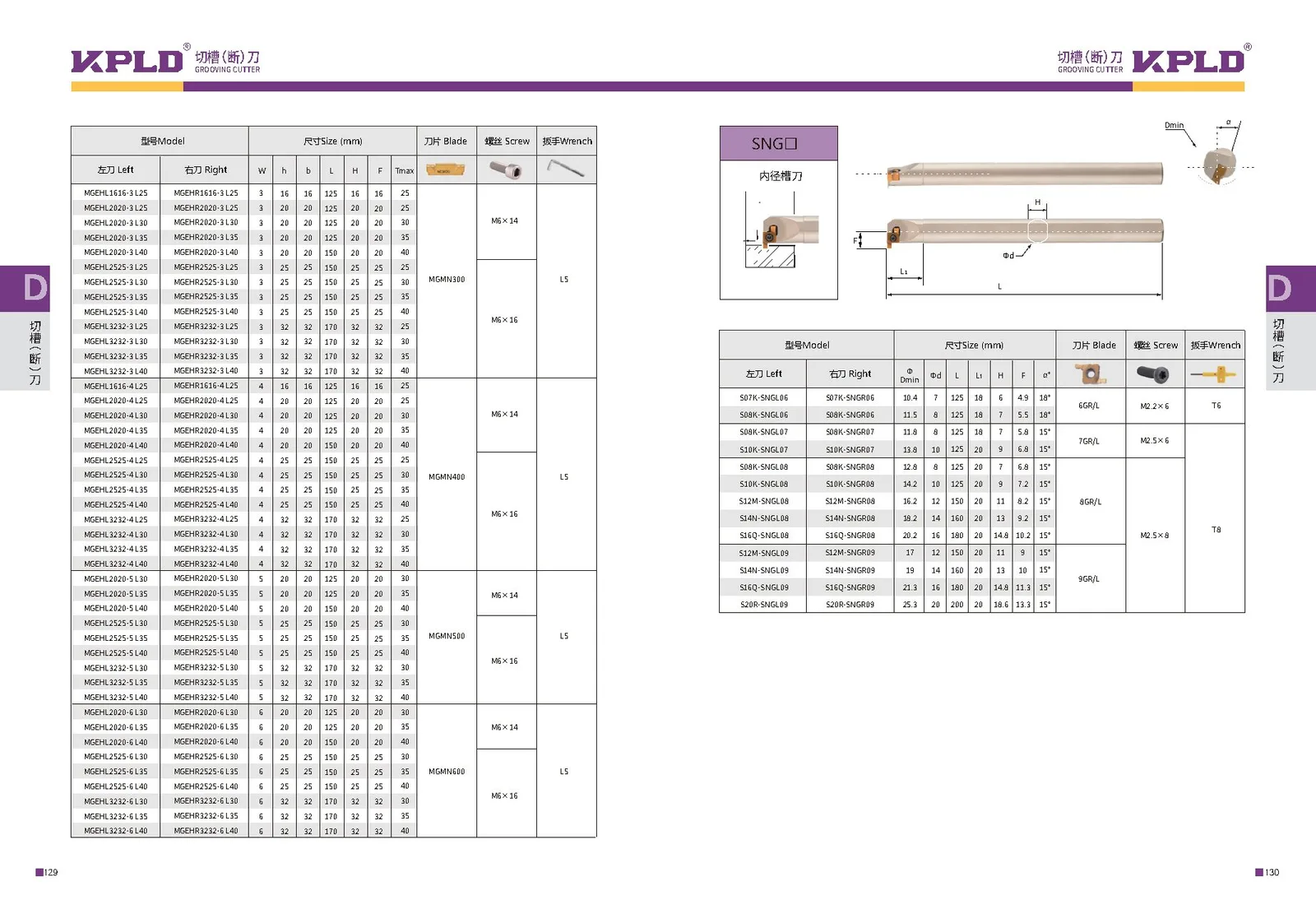The image size is (1316, 900).
Task: Click page number 130
Action: tap(1272, 872)
